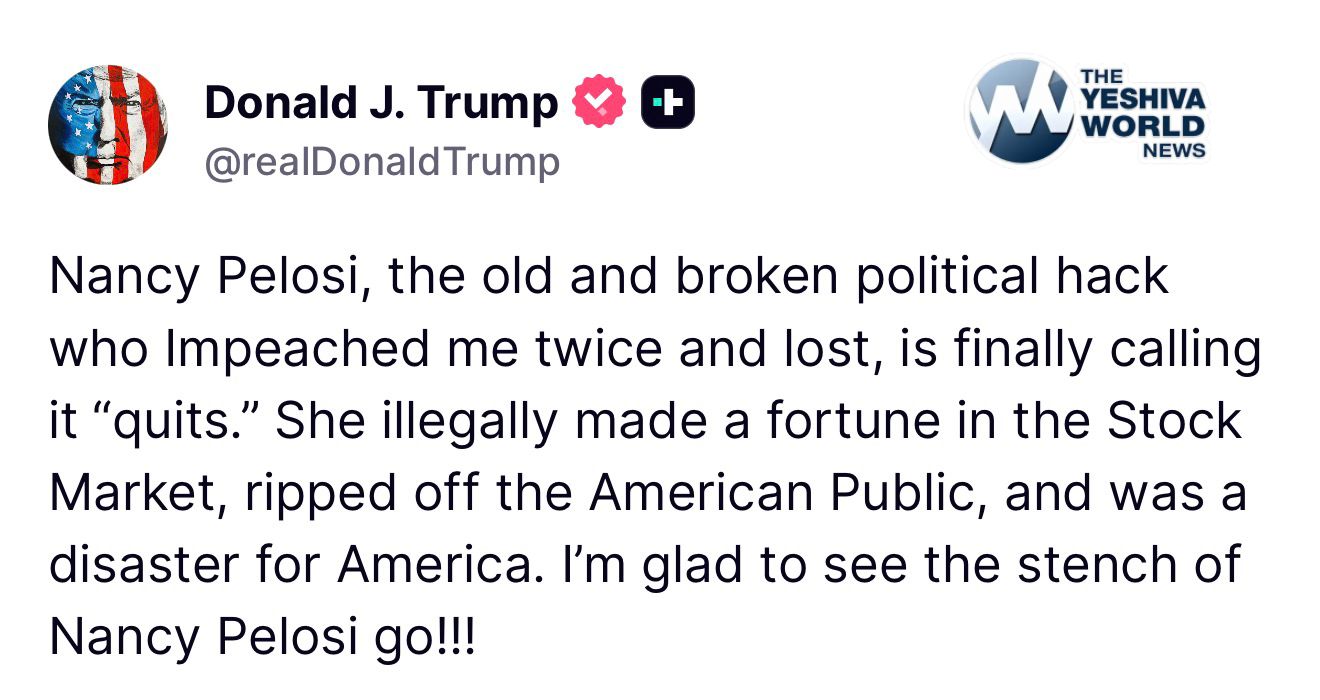This screenshot has height=700, width=1320.
Task: Click the phrase "American Public"
Action: coord(774,493)
